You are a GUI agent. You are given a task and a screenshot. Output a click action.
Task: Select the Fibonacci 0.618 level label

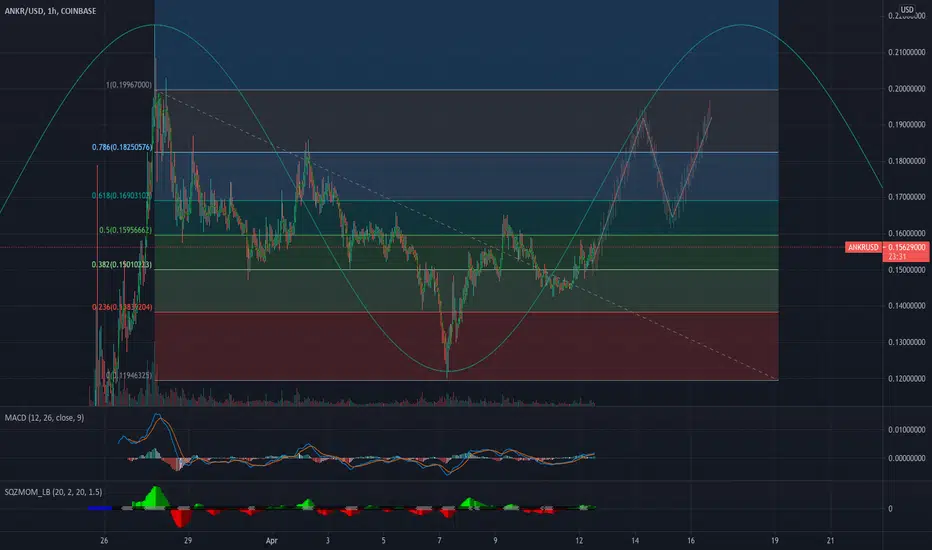(122, 195)
